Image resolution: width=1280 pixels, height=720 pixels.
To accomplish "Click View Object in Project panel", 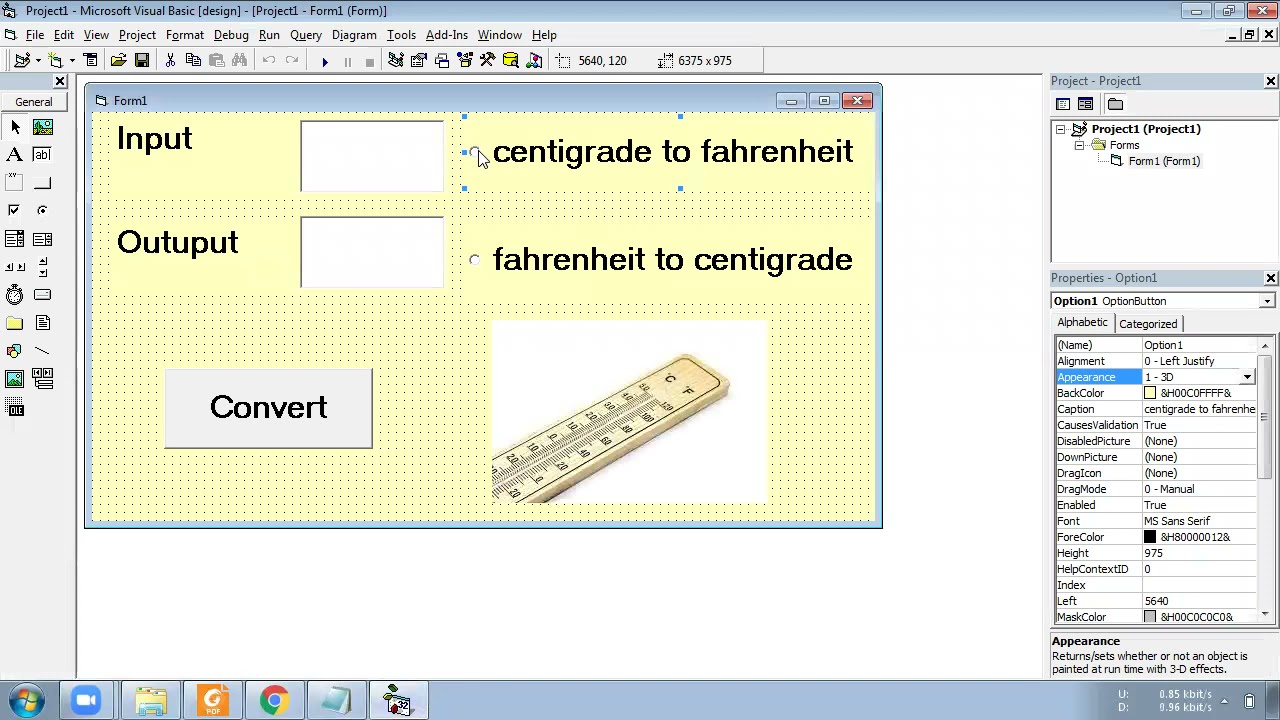I will tap(1085, 104).
